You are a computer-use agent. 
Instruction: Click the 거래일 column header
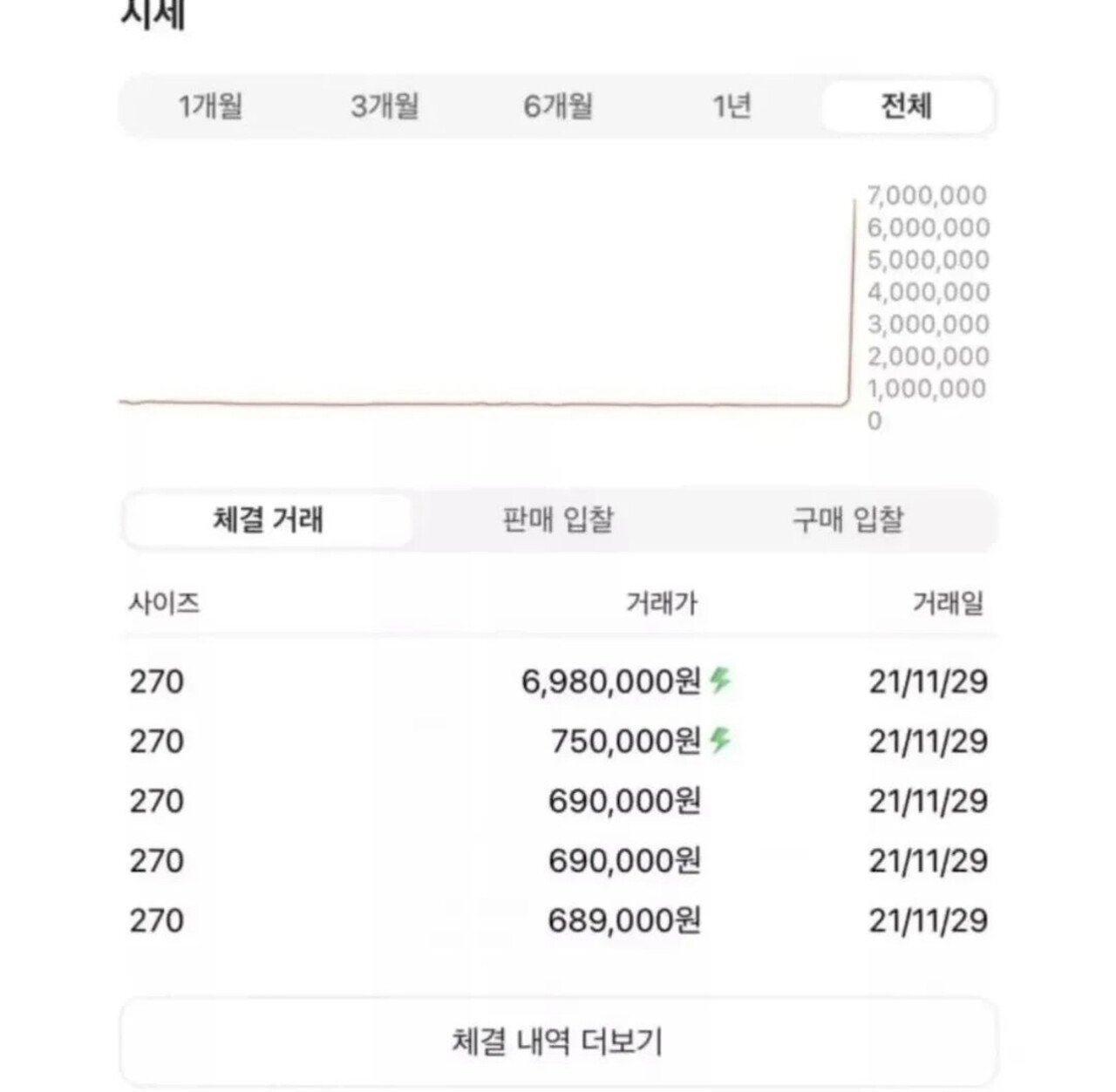tap(949, 602)
